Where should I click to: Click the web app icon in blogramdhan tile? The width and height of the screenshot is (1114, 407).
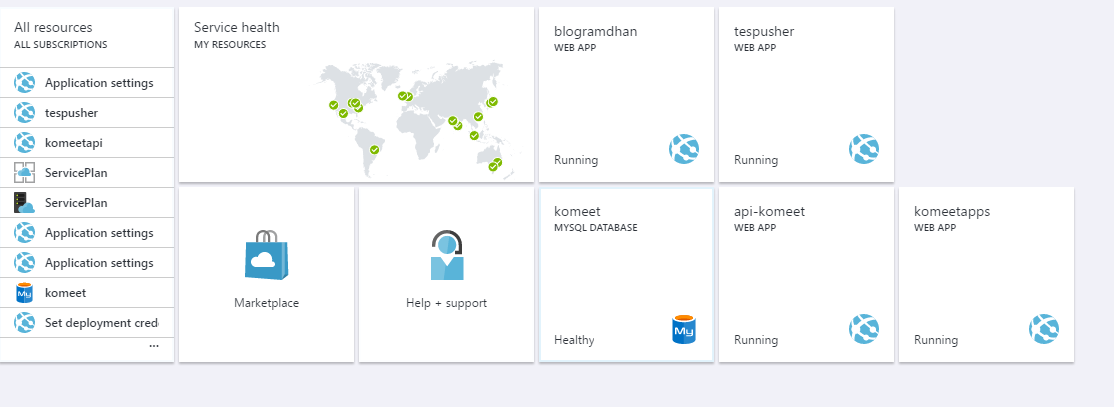(683, 149)
